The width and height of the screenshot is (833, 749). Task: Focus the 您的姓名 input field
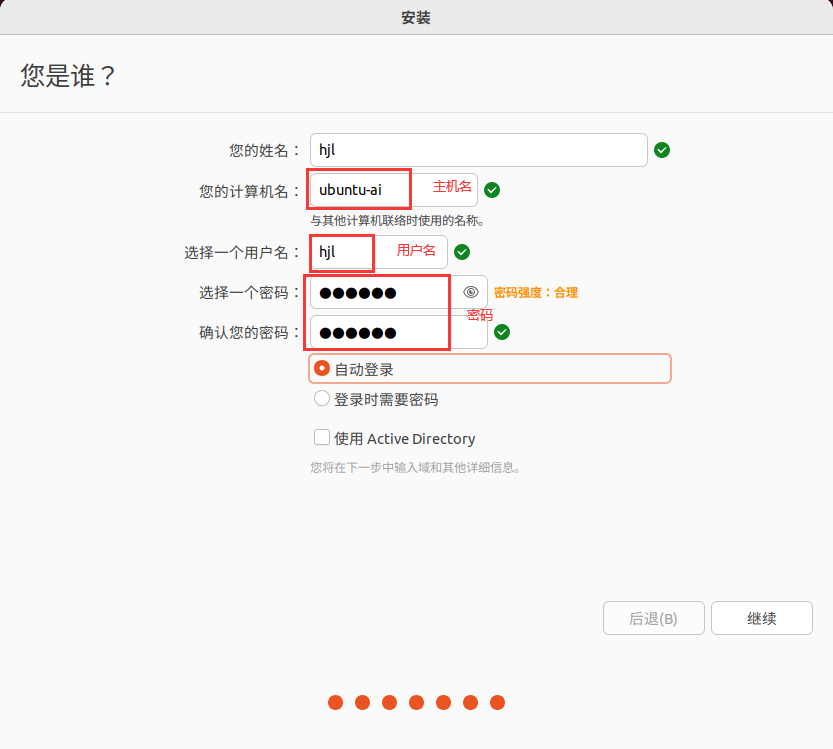479,150
